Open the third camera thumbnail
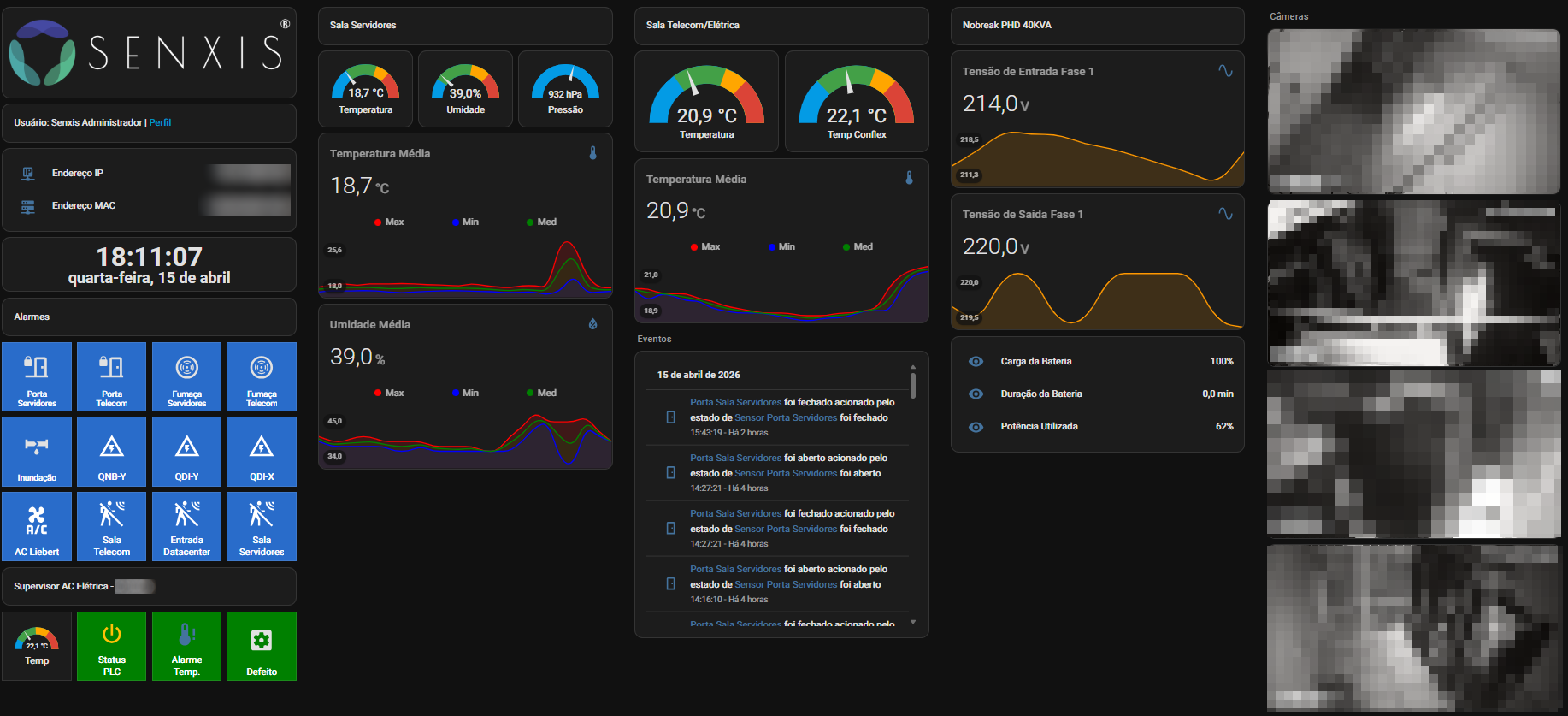The image size is (1568, 716). point(1413,454)
